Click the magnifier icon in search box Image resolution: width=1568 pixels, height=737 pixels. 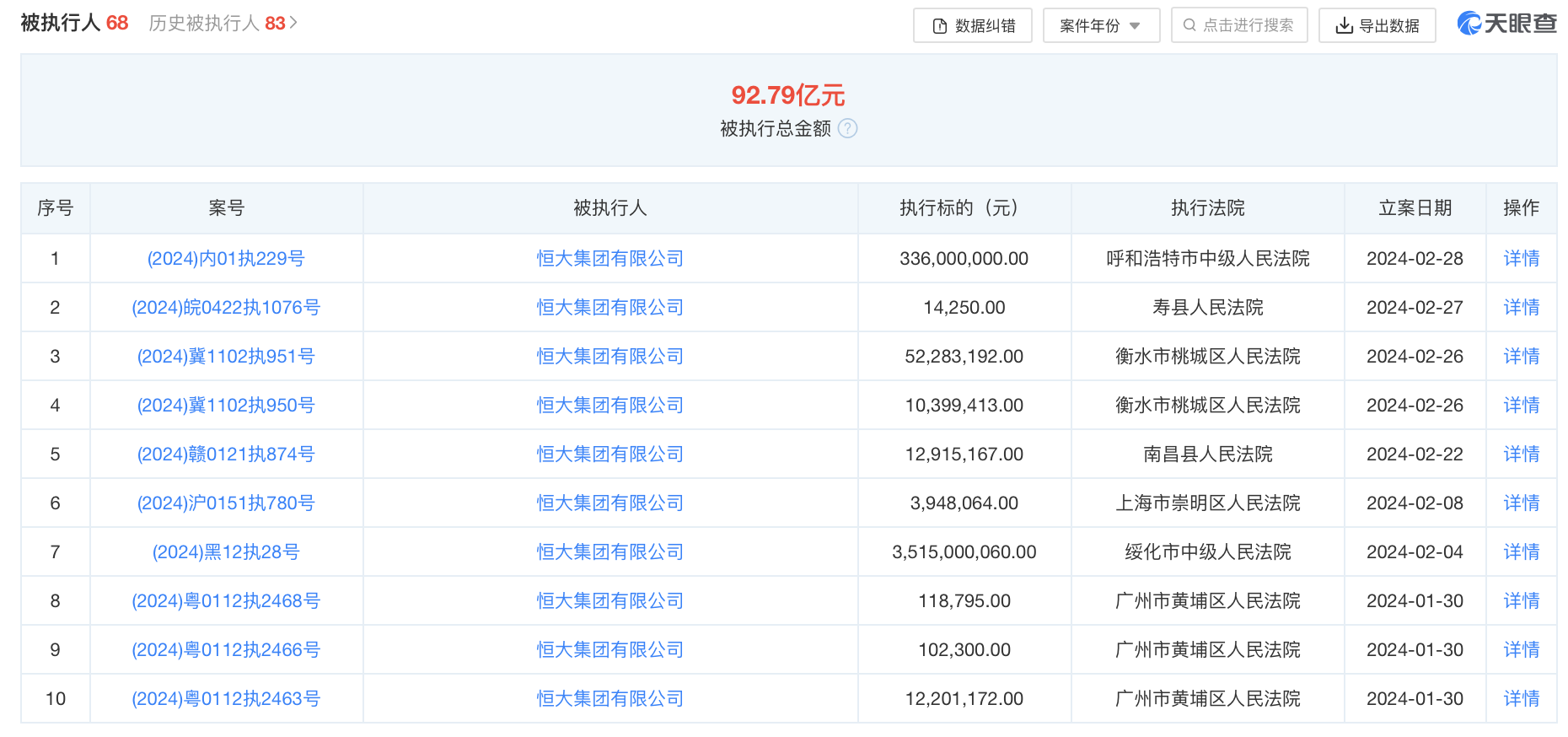coord(1189,25)
